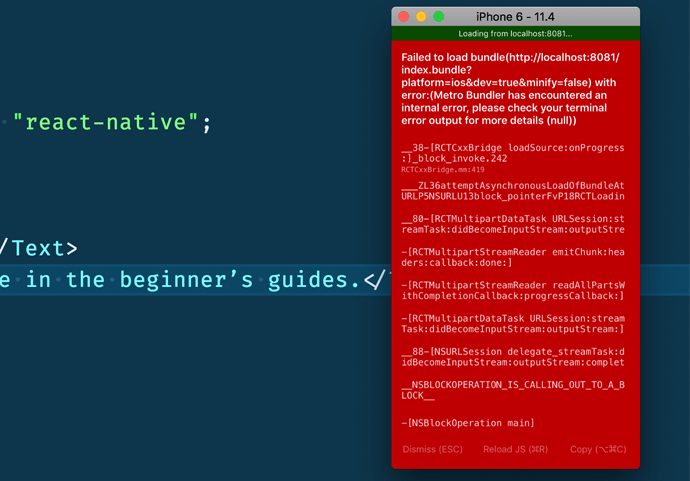Minimize the iPhone 6 simulator window

[421, 17]
